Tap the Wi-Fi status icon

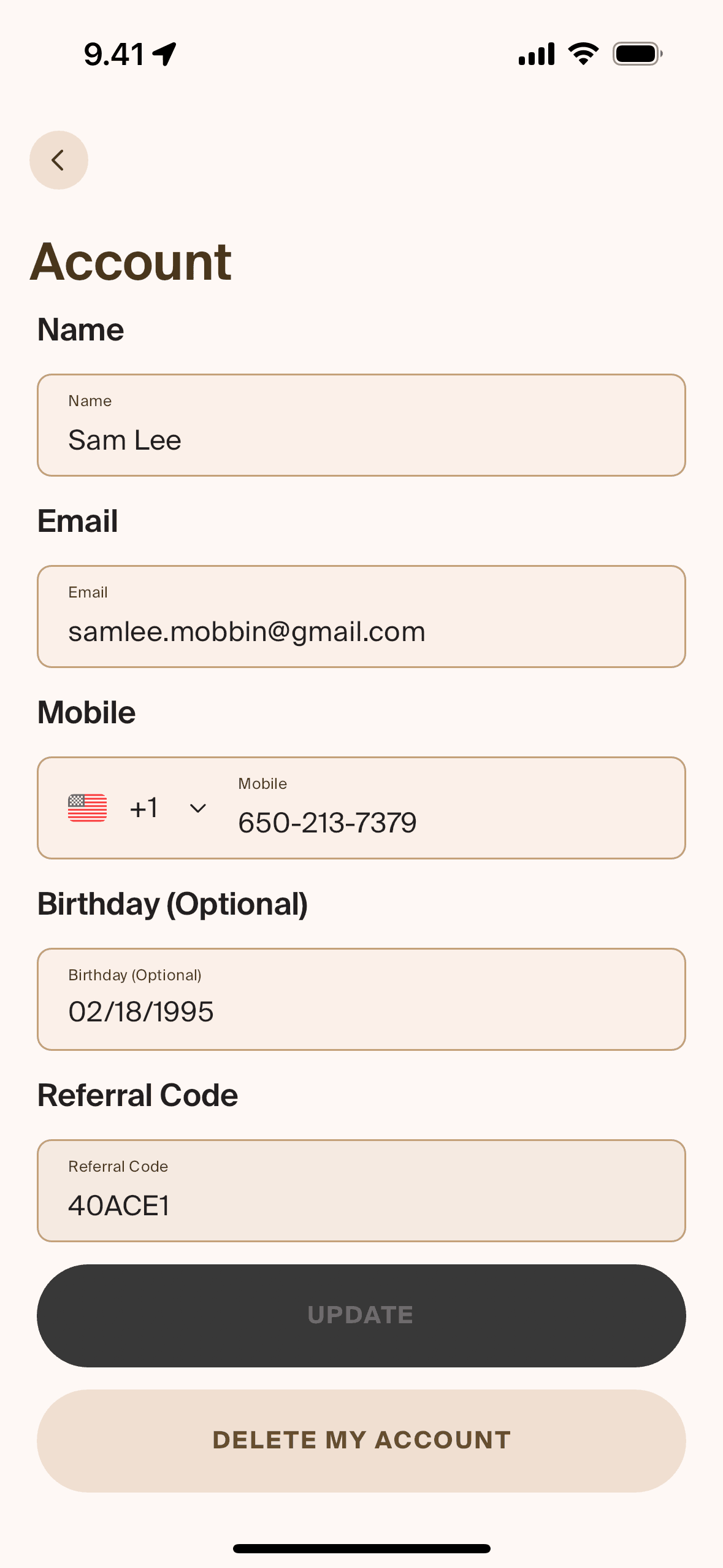pyautogui.click(x=583, y=54)
